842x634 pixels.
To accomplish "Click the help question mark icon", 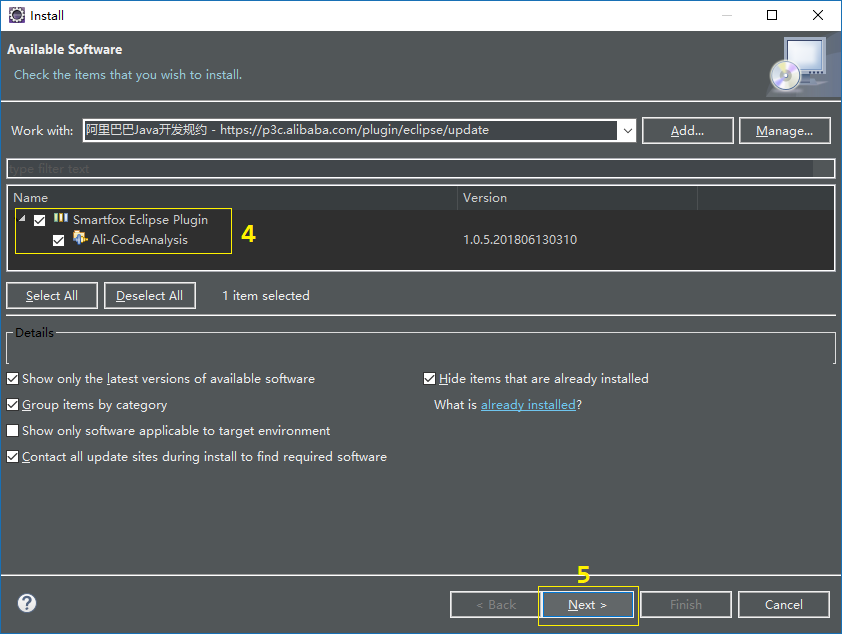I will tap(27, 603).
